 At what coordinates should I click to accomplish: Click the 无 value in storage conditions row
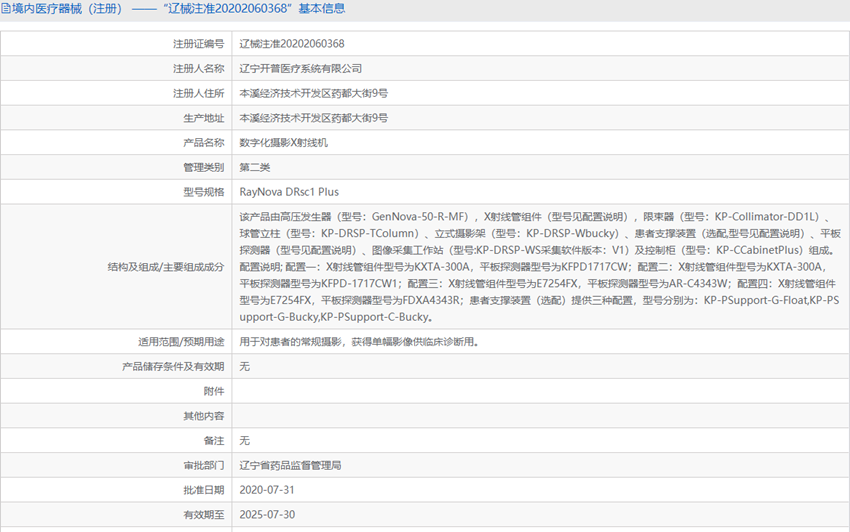[x=244, y=367]
